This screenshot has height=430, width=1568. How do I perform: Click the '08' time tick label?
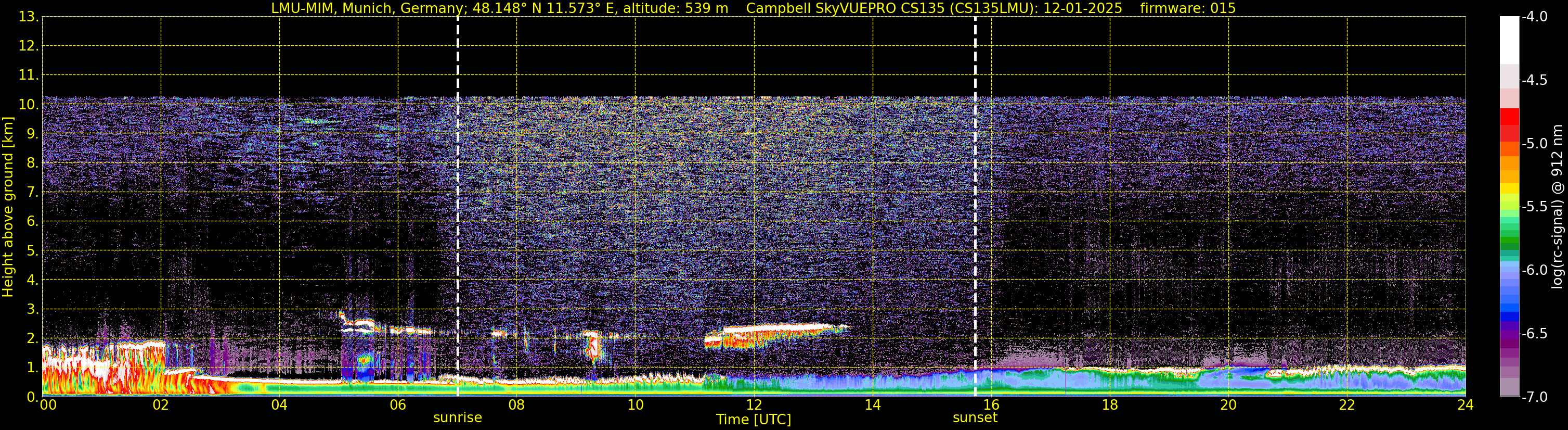pyautogui.click(x=517, y=405)
